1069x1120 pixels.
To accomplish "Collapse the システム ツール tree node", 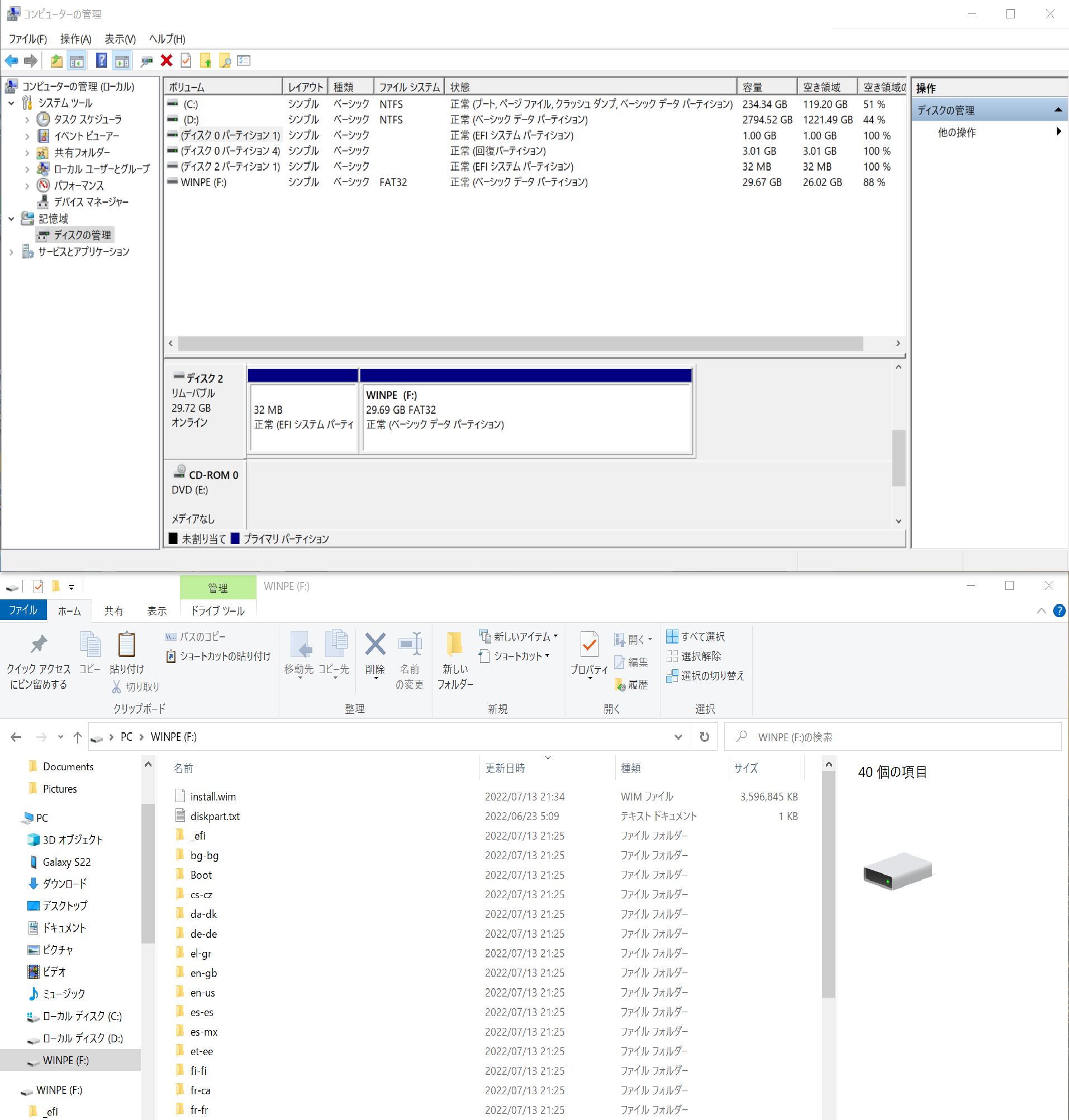I will pos(12,103).
